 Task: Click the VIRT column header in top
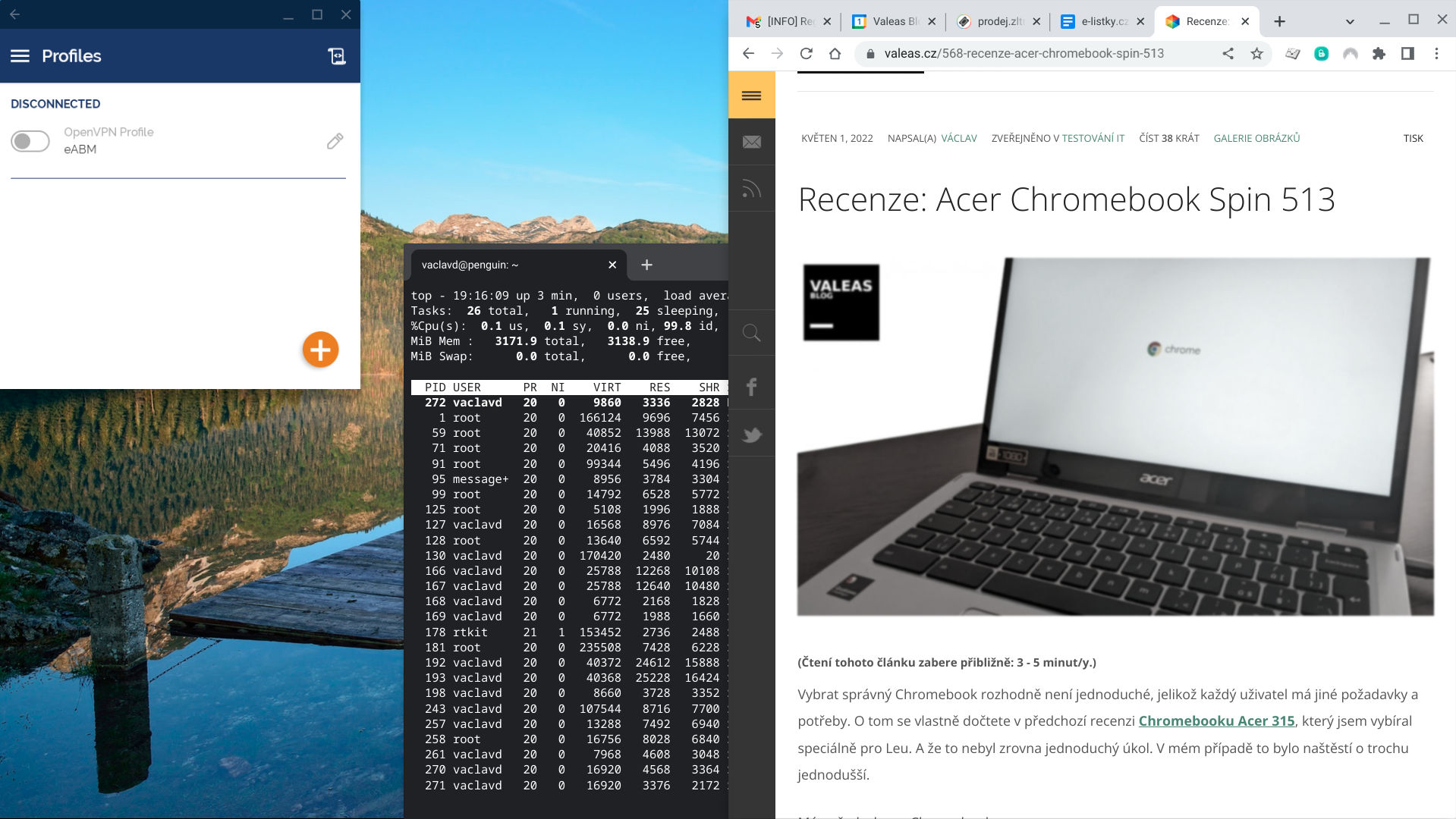coord(607,388)
